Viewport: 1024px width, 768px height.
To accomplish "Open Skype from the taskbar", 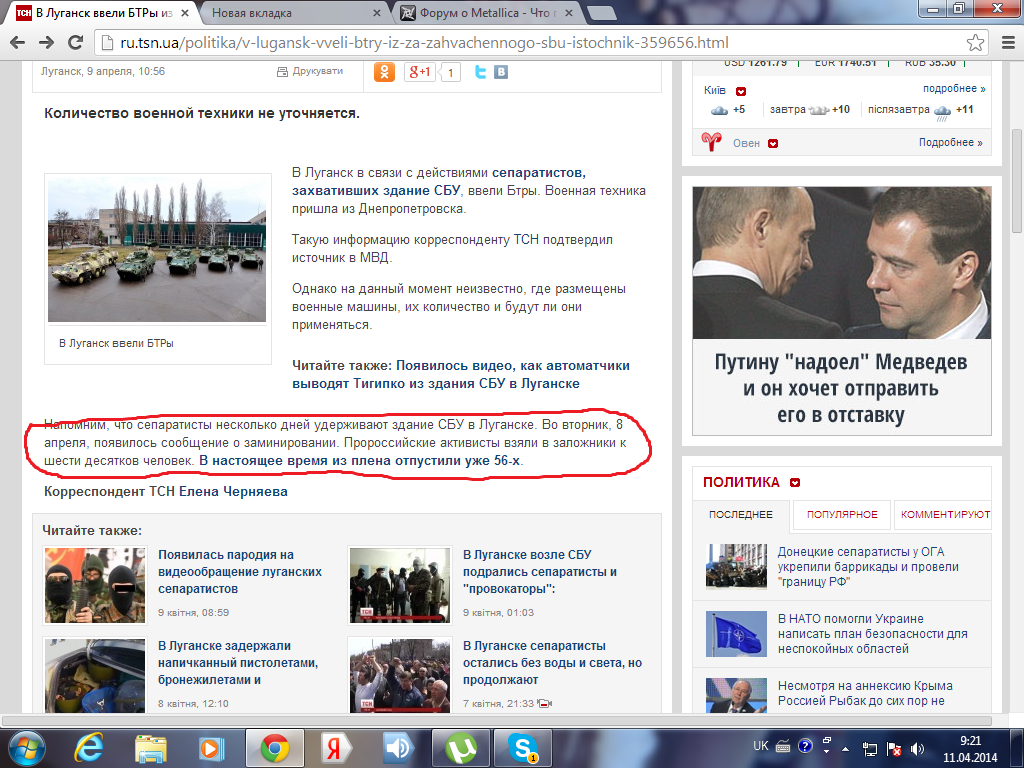I will coord(522,746).
